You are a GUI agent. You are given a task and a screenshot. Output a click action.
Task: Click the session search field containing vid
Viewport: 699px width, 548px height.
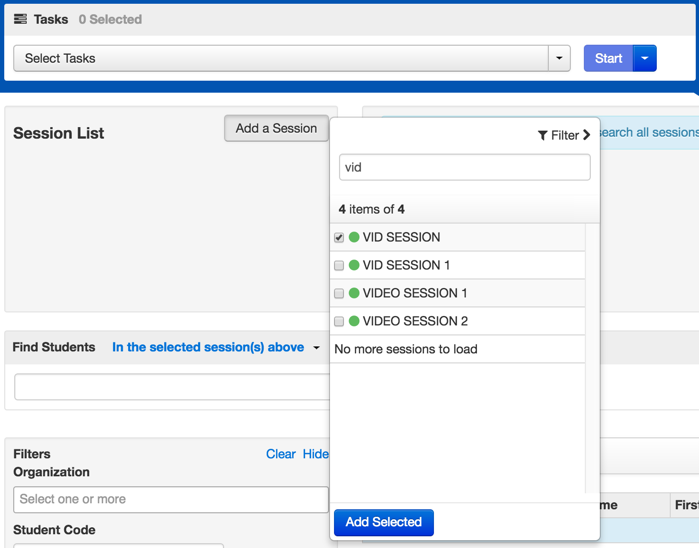(464, 167)
